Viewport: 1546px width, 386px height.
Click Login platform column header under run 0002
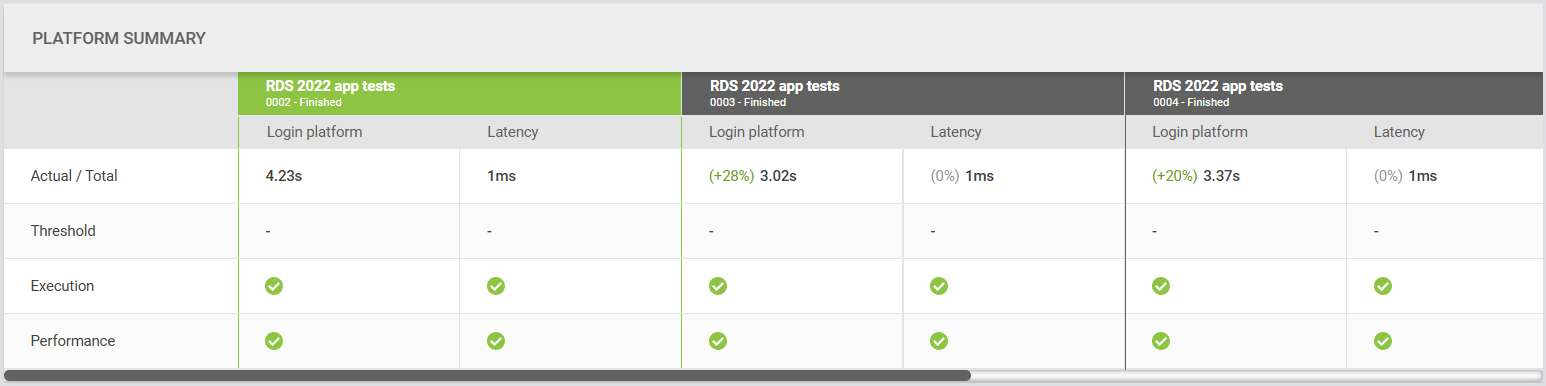click(314, 132)
